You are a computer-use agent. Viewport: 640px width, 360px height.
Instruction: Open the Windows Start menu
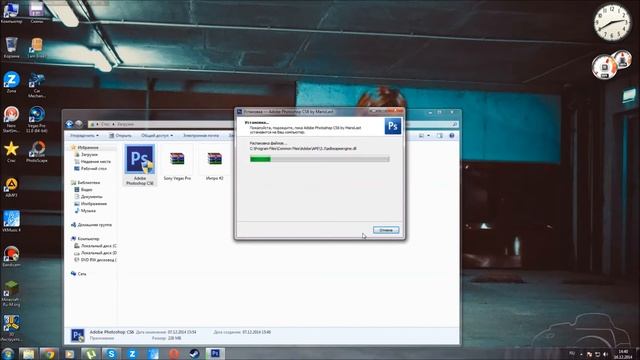pos(8,353)
